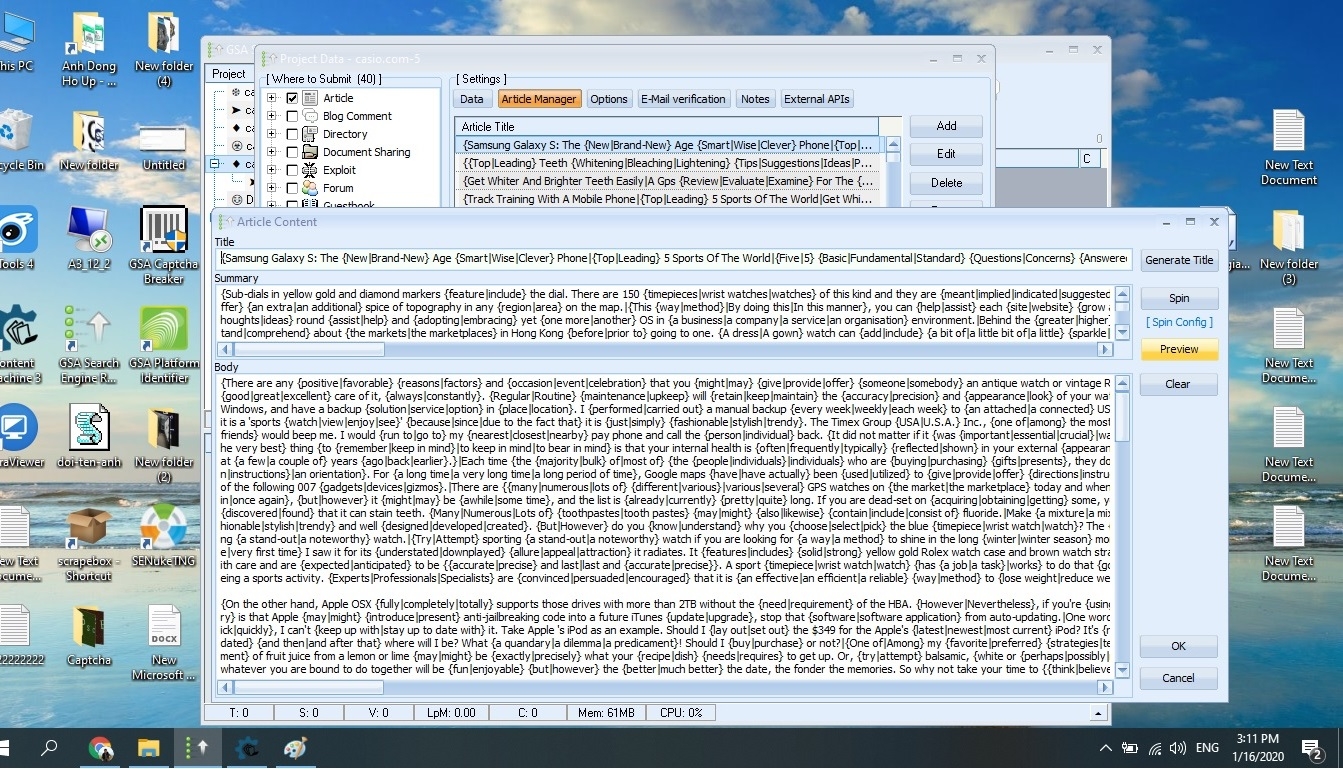The image size is (1343, 769).
Task: Open the notification center icon
Action: click(1312, 747)
